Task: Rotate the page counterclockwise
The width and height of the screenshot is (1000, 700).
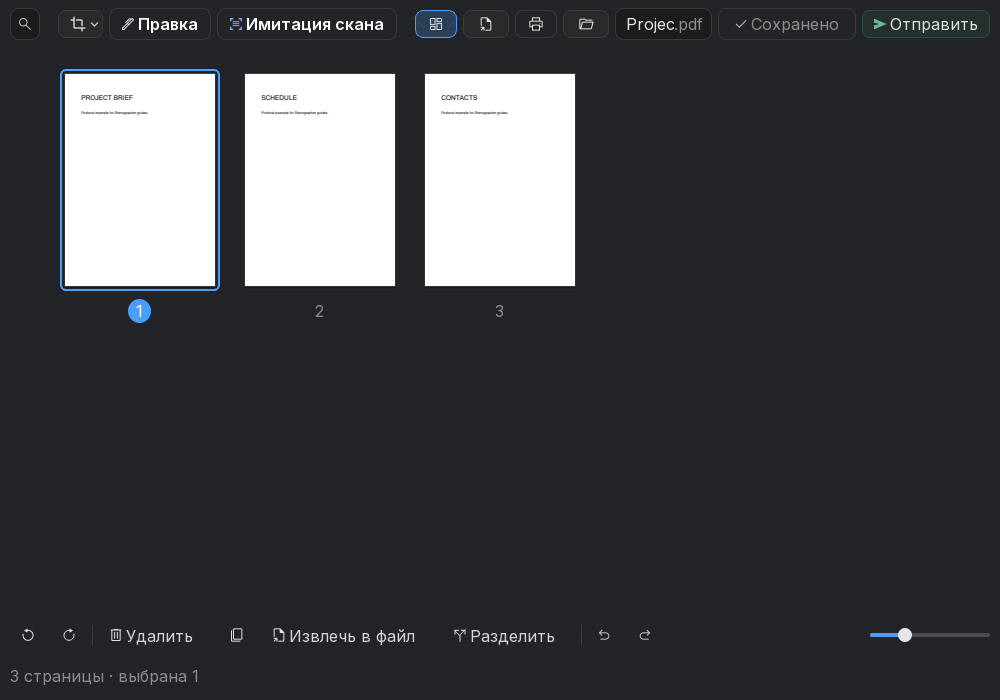Action: [28, 636]
